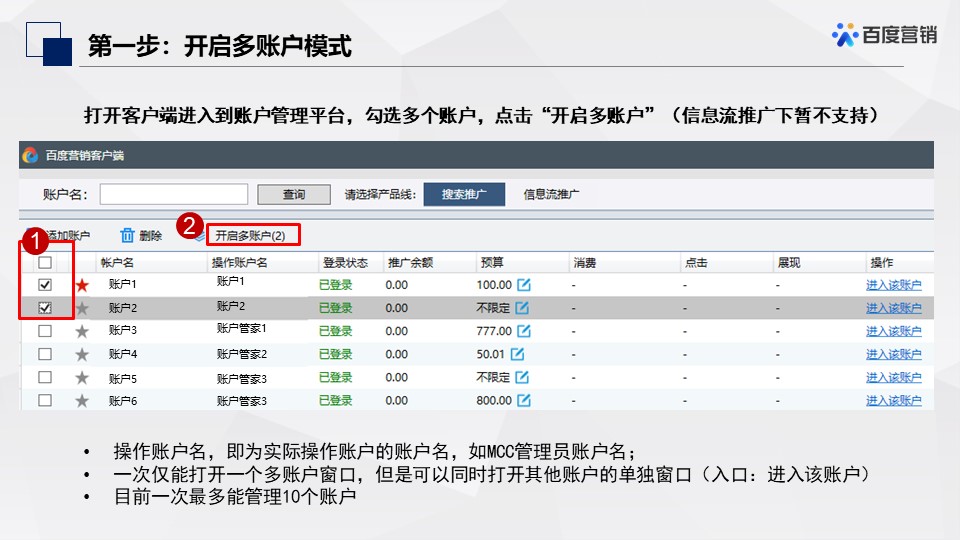
Task: Toggle the favorite star for 账户3
Action: 82,331
